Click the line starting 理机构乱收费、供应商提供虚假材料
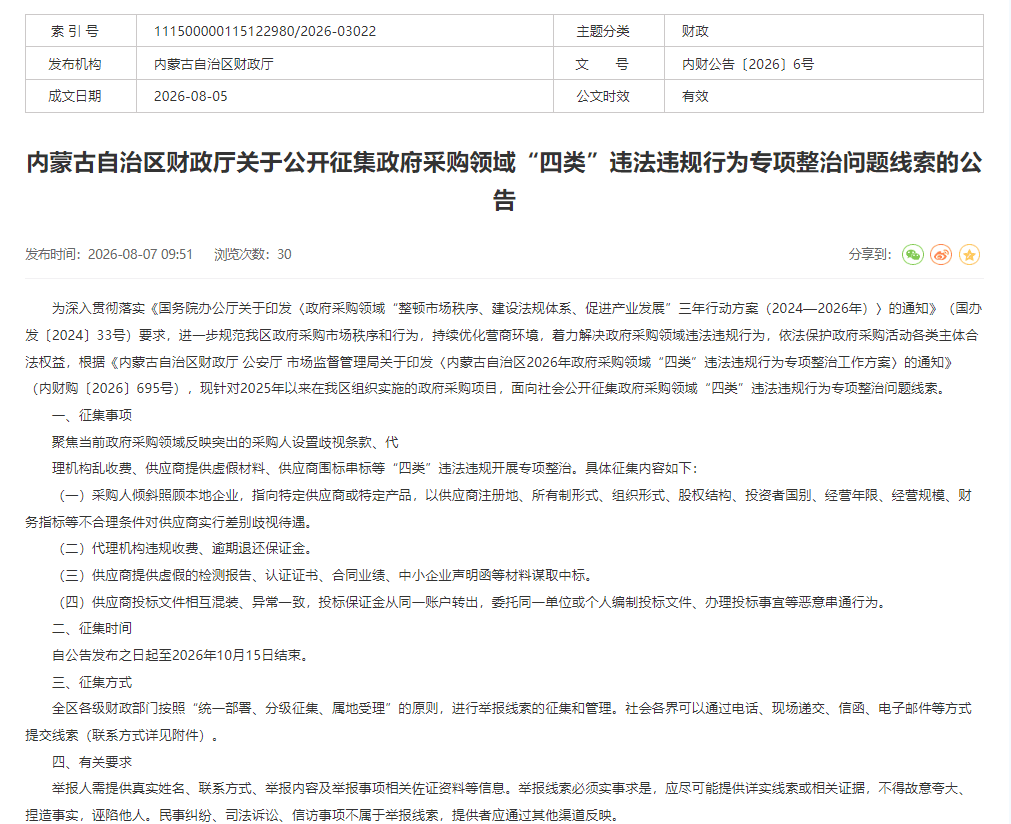1011x824 pixels. pos(376,468)
